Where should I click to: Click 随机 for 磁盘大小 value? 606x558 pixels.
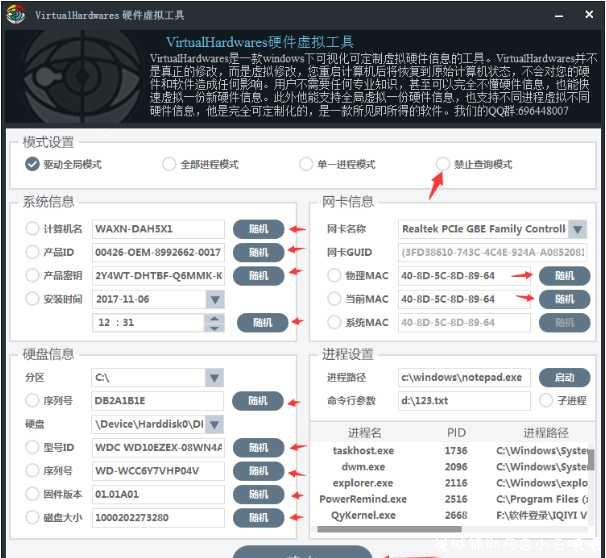[259, 517]
